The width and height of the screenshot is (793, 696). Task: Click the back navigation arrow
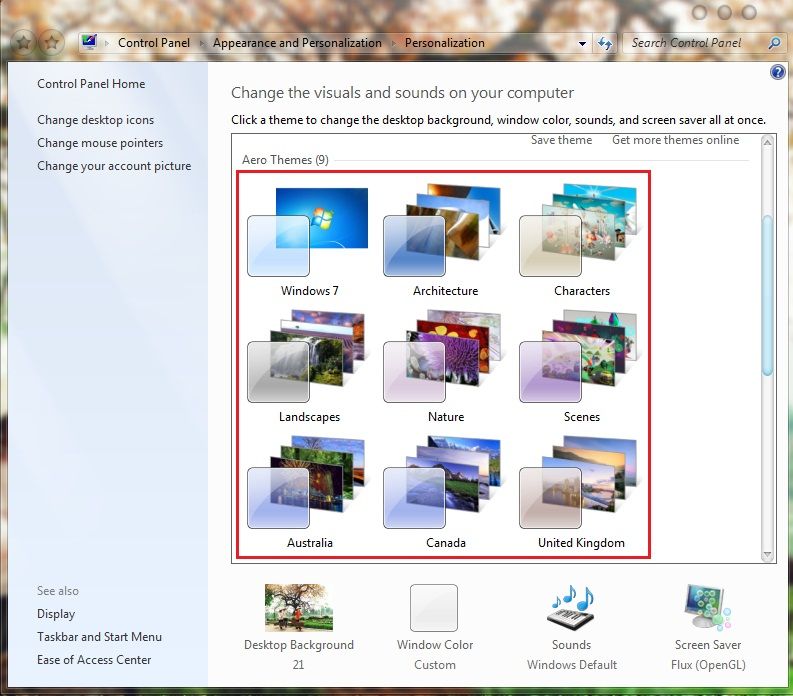click(23, 43)
